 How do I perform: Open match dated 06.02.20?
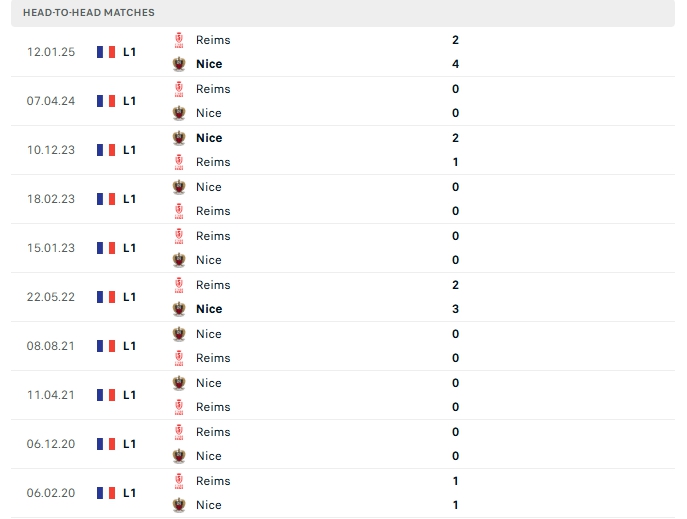coord(343,493)
